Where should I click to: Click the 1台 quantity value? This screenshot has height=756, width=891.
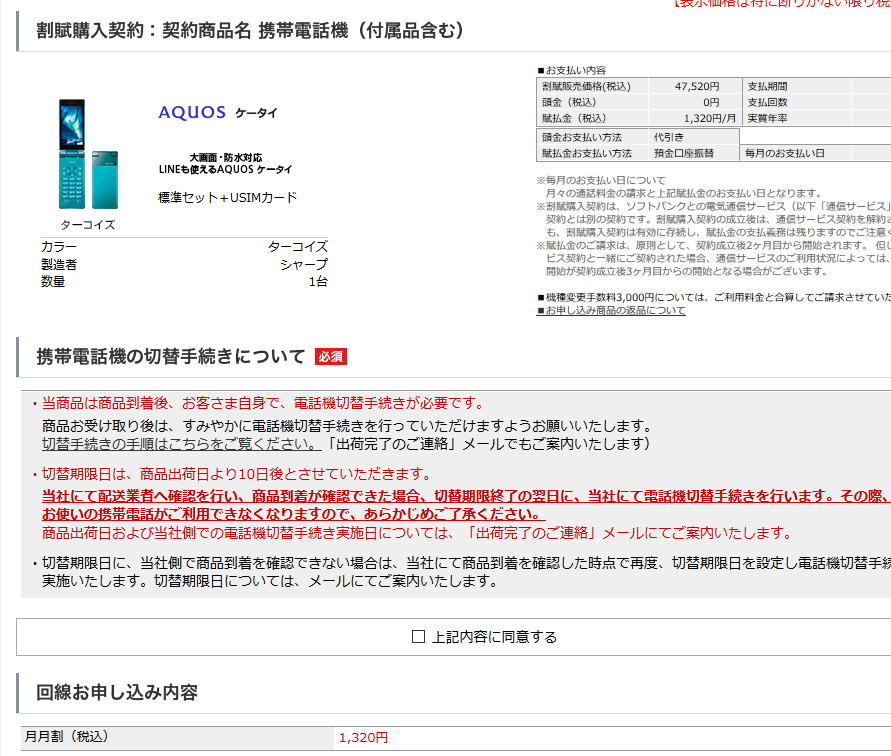coord(318,281)
